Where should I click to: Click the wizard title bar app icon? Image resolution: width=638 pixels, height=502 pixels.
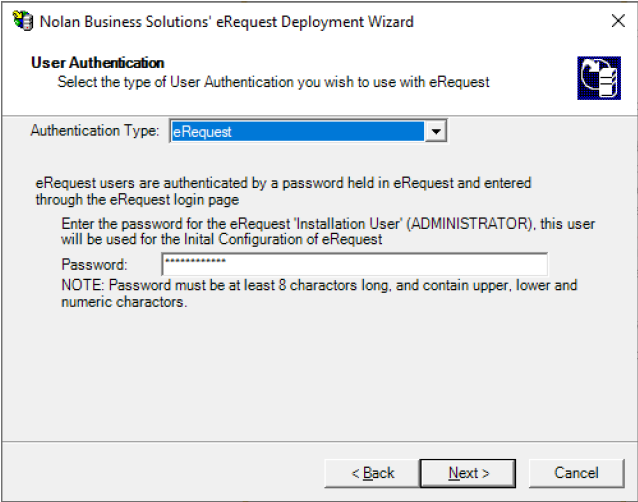pos(20,21)
